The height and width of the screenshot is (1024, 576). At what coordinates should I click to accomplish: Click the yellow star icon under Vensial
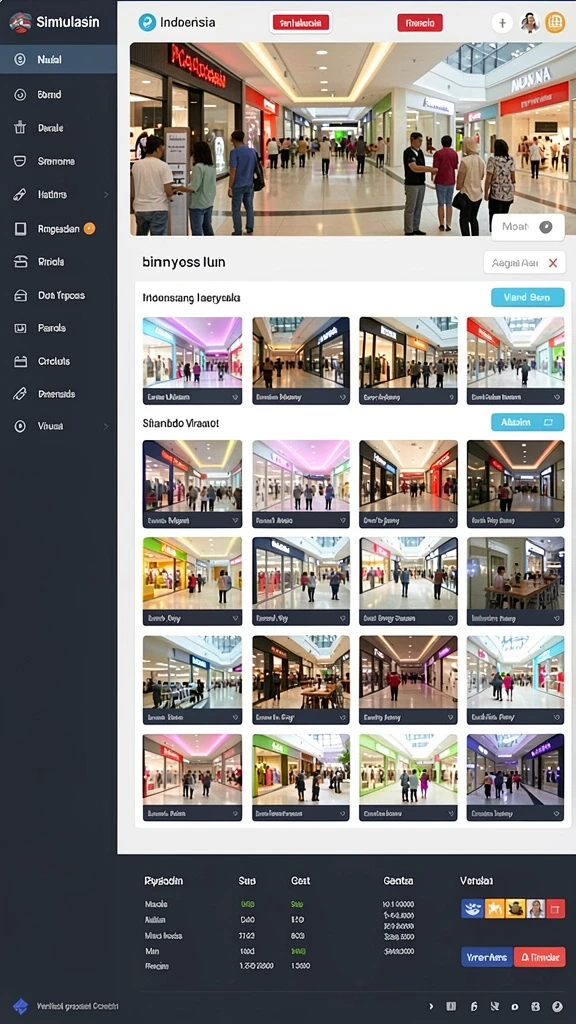click(494, 908)
